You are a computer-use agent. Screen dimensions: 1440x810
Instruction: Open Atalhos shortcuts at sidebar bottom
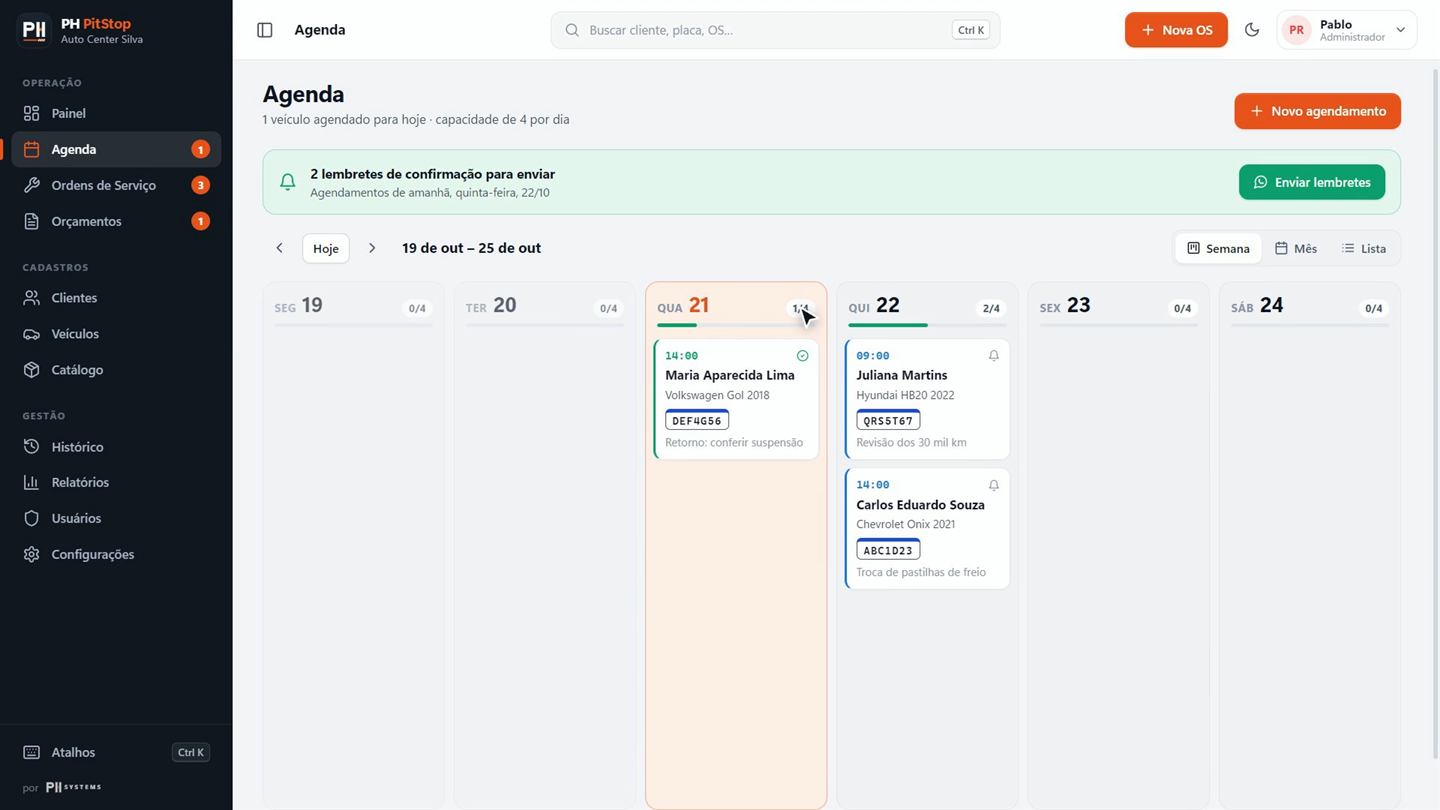tap(116, 752)
